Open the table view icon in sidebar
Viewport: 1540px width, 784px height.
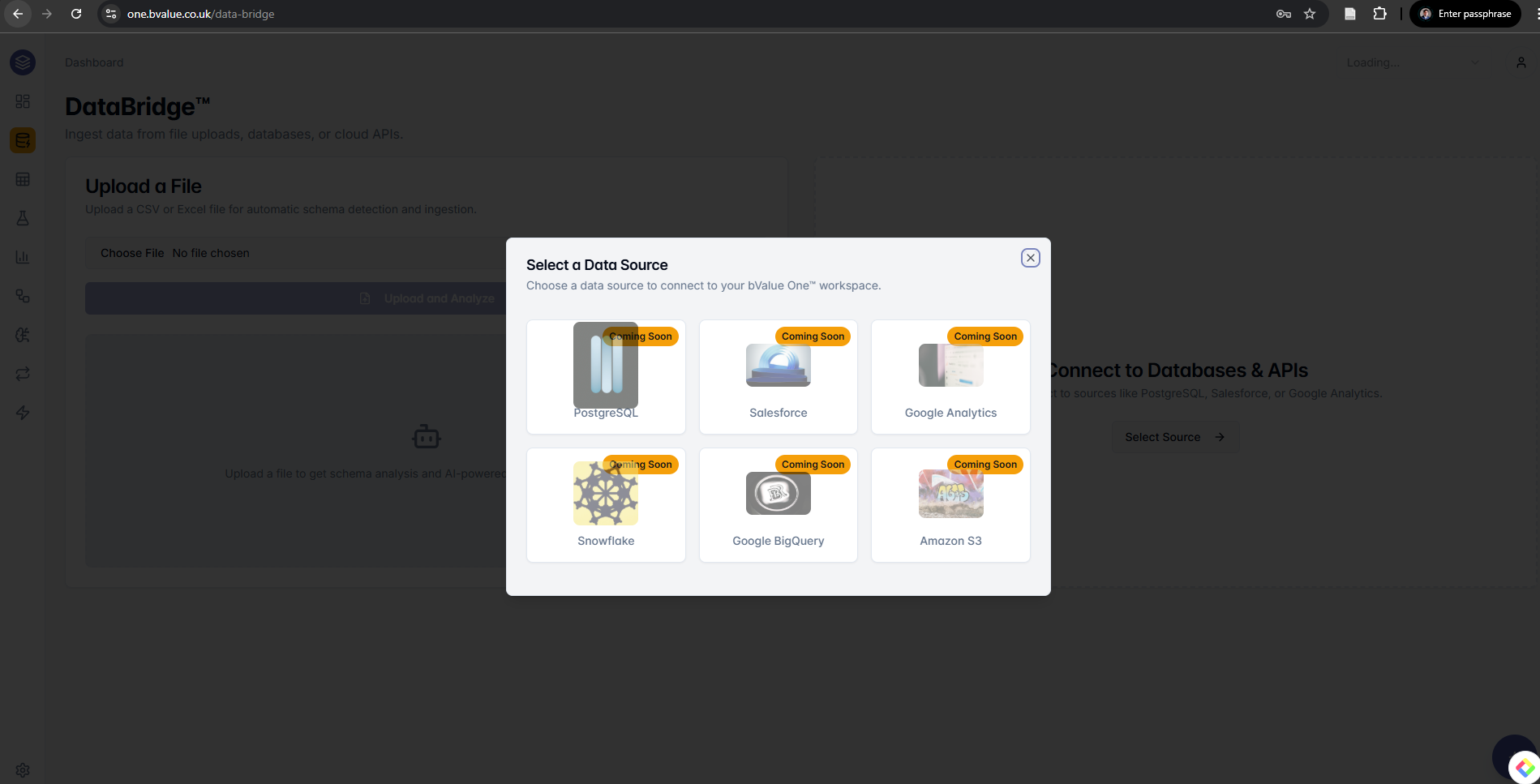coord(22,178)
